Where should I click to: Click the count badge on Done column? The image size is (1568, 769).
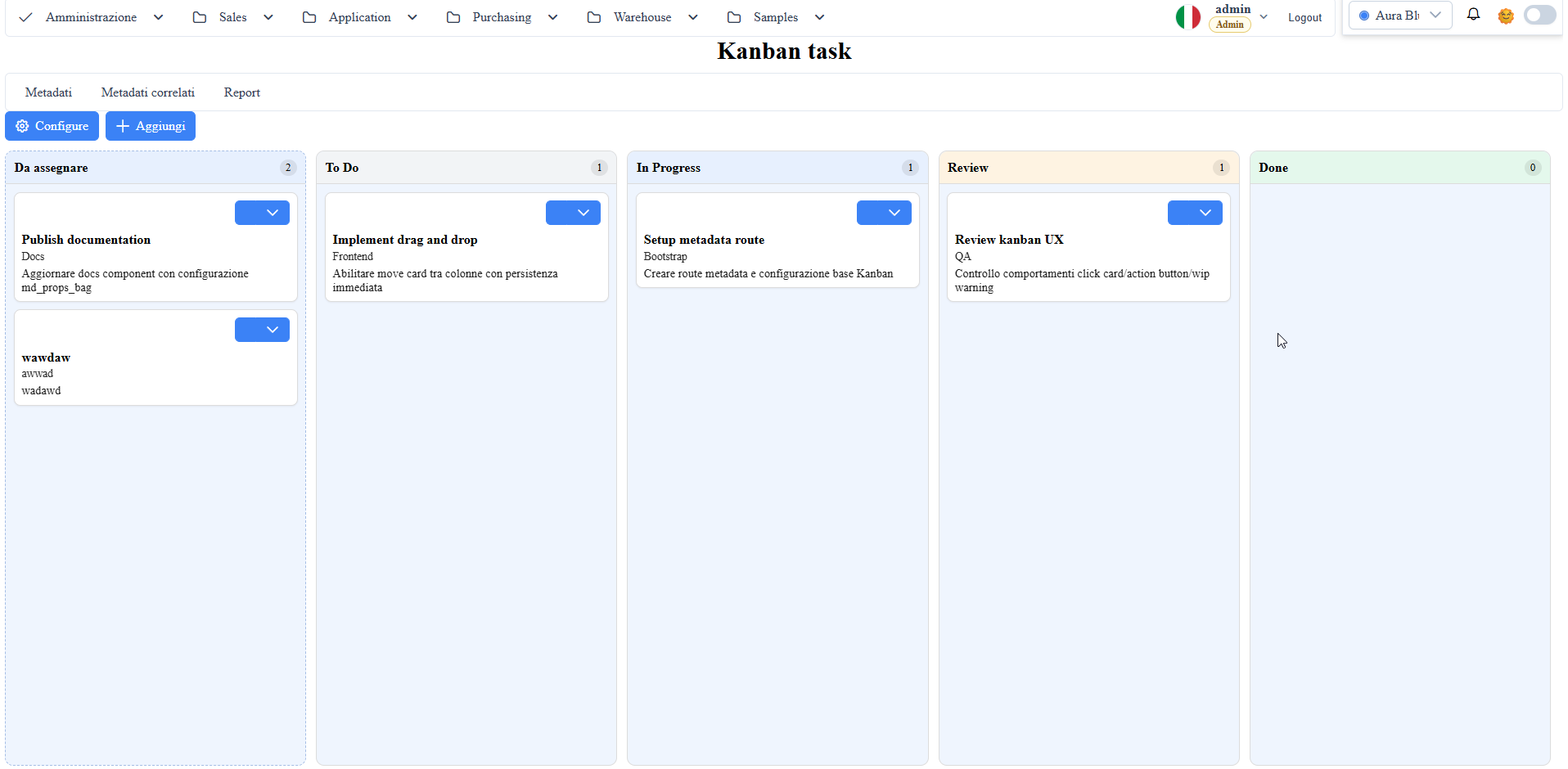pyautogui.click(x=1533, y=168)
